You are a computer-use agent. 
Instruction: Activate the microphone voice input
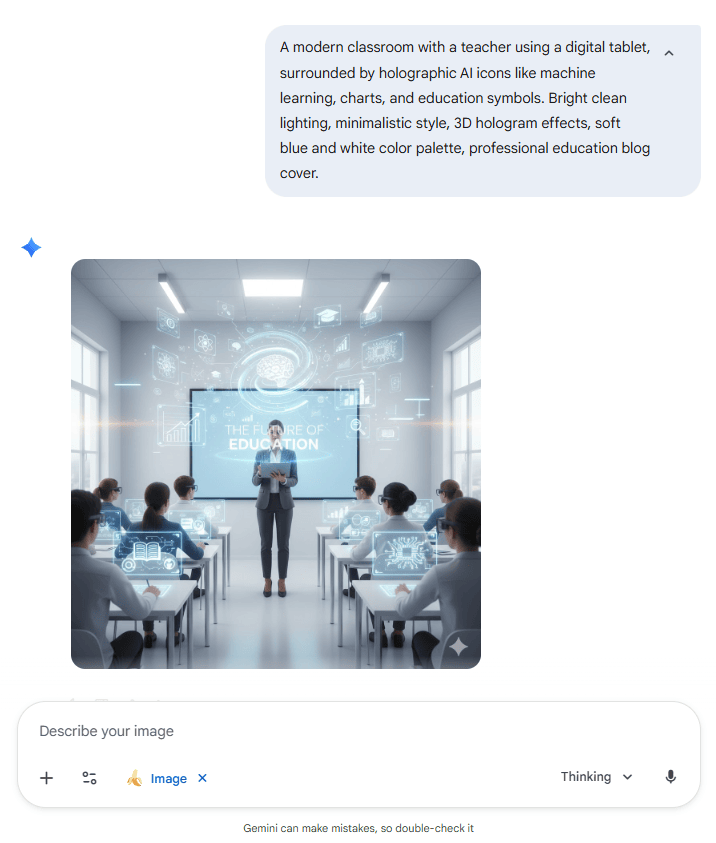click(670, 777)
